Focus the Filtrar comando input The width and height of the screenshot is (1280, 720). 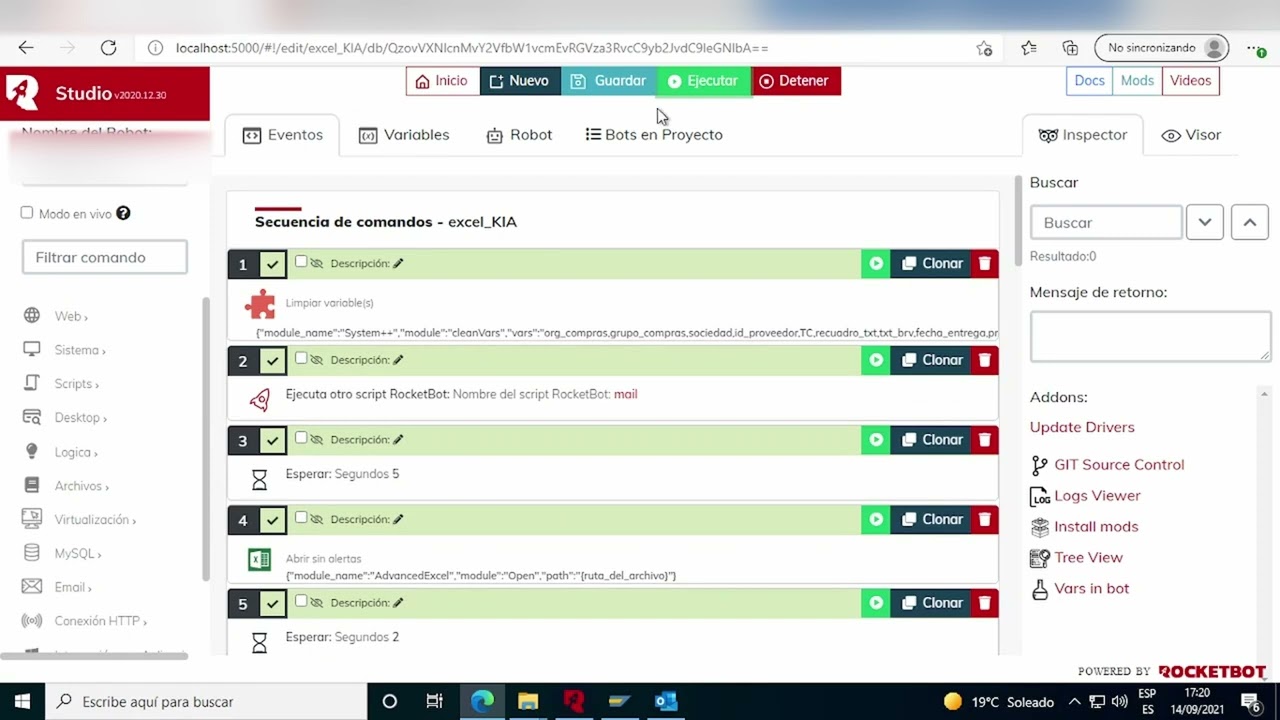(105, 257)
